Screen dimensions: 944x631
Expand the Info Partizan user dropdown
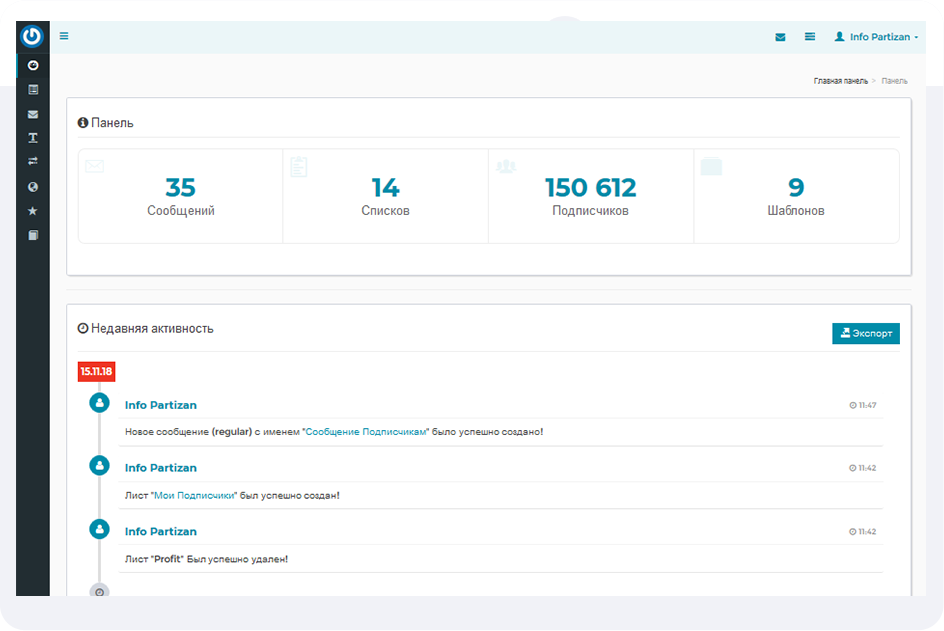tap(877, 37)
